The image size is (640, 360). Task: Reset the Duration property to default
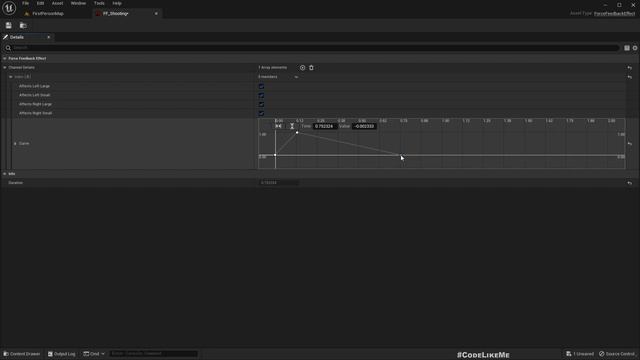pyautogui.click(x=630, y=183)
